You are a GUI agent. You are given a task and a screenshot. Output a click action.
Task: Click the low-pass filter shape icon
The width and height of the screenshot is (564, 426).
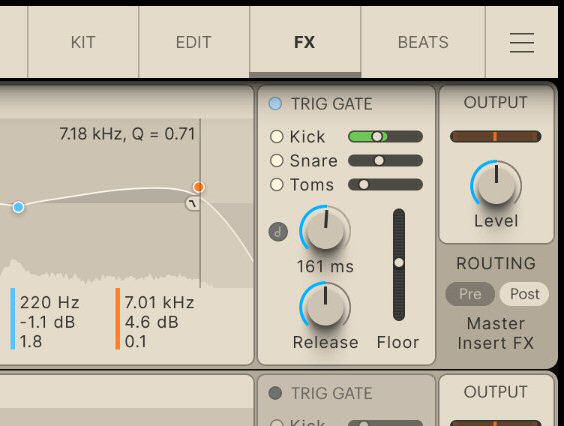(x=193, y=204)
